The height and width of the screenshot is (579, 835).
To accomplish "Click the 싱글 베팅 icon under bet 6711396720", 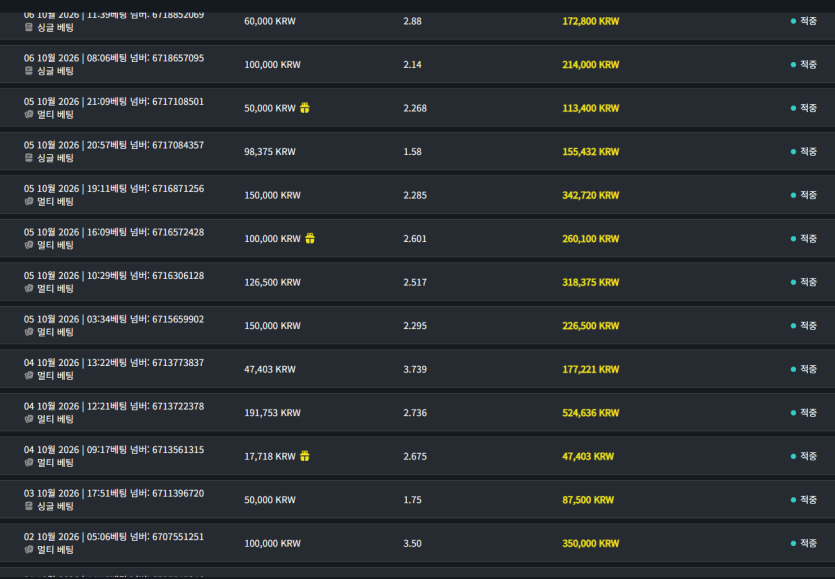I will pos(29,507).
